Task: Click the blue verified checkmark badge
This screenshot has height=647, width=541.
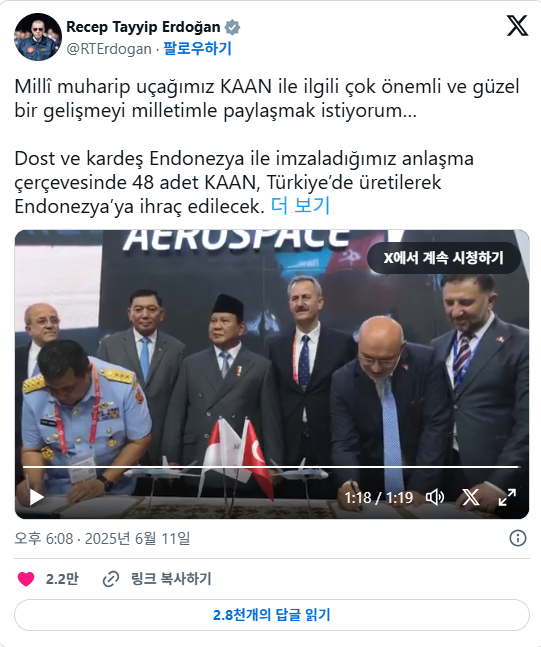Action: tap(232, 27)
